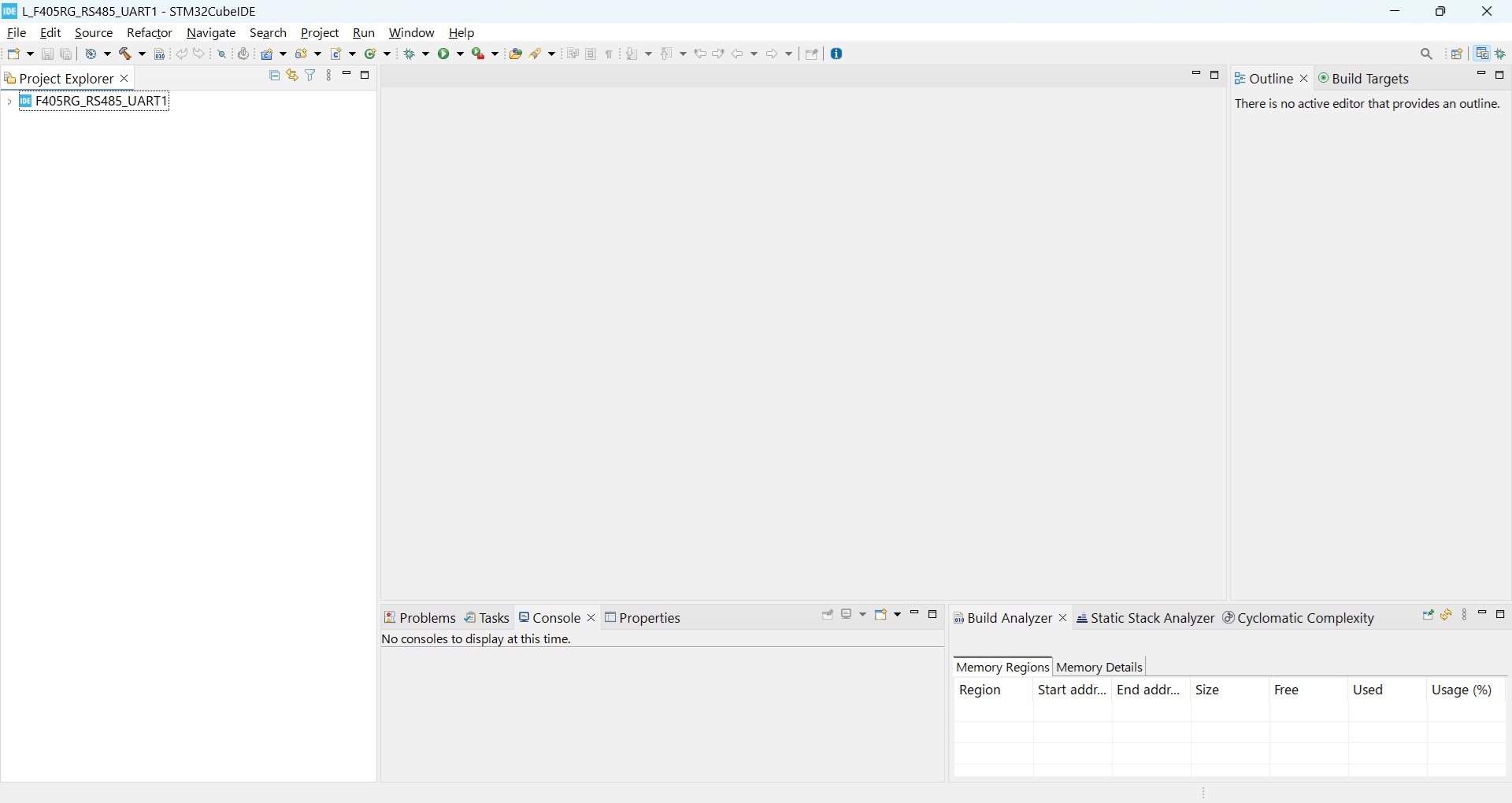
Task: Click the Save All icon
Action: point(67,54)
